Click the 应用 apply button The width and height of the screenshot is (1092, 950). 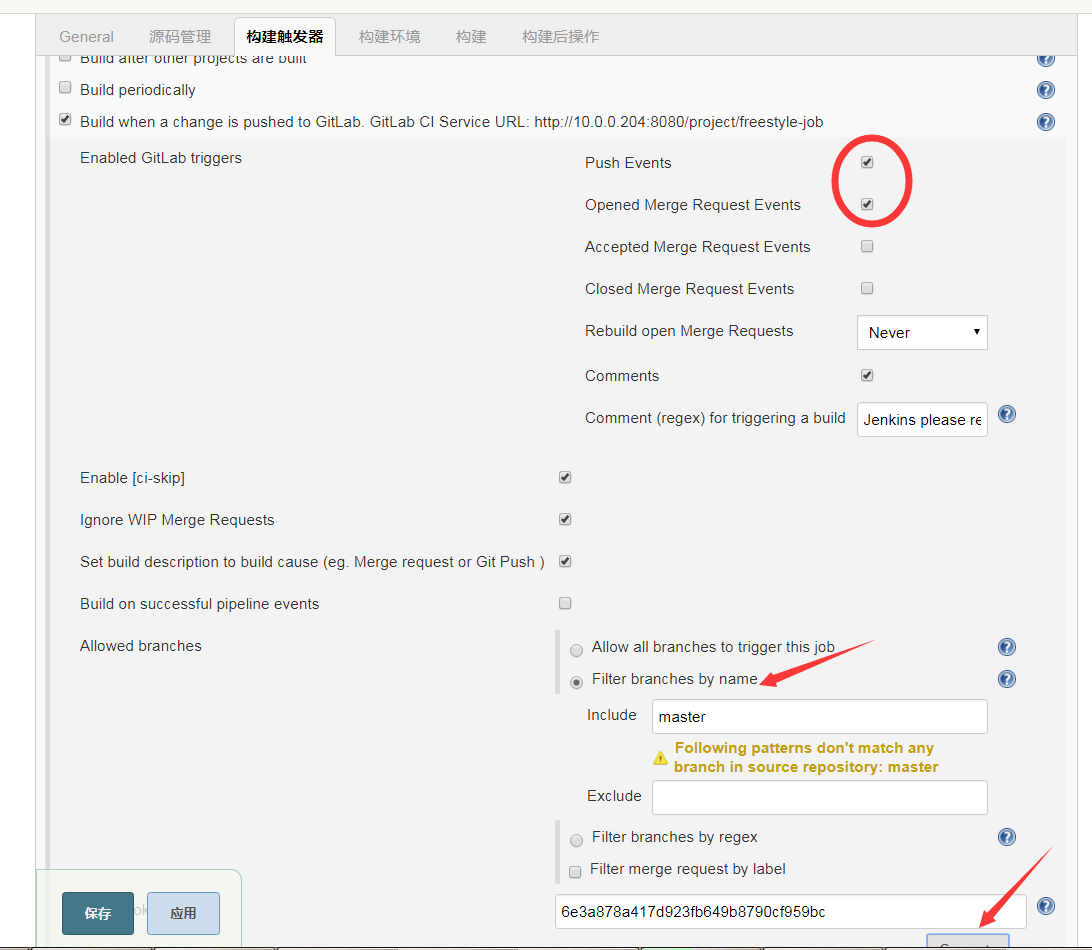(x=183, y=913)
